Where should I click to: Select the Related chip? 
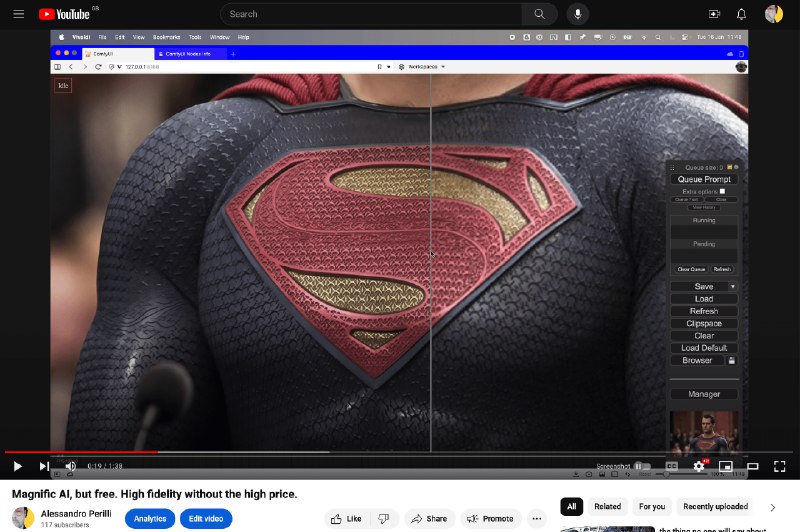click(607, 507)
